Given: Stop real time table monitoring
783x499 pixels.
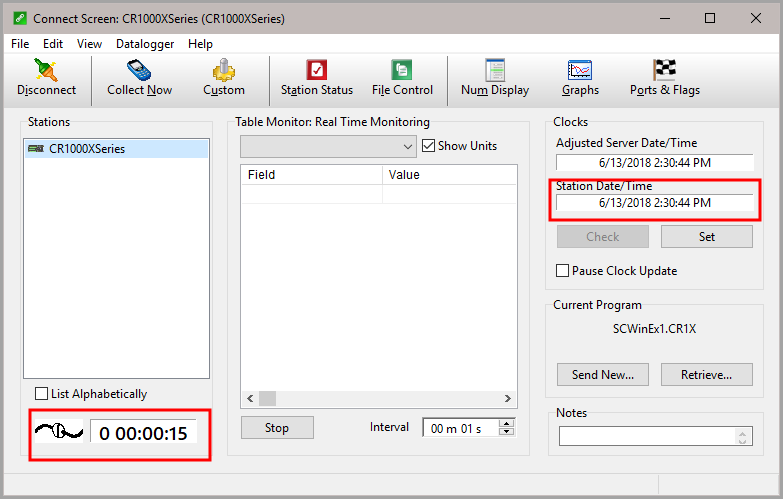Looking at the screenshot, I should click(x=277, y=428).
